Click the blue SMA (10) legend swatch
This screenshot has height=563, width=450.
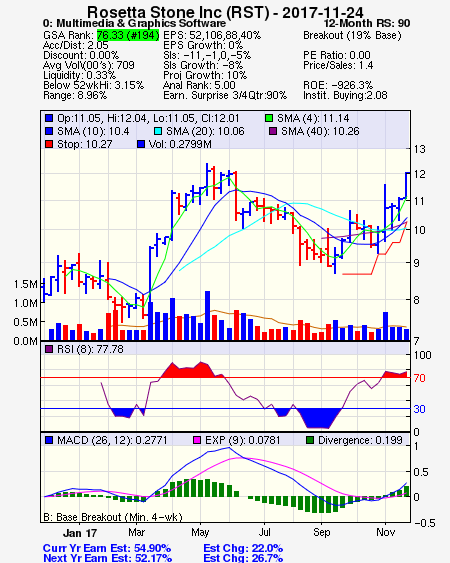(49, 131)
